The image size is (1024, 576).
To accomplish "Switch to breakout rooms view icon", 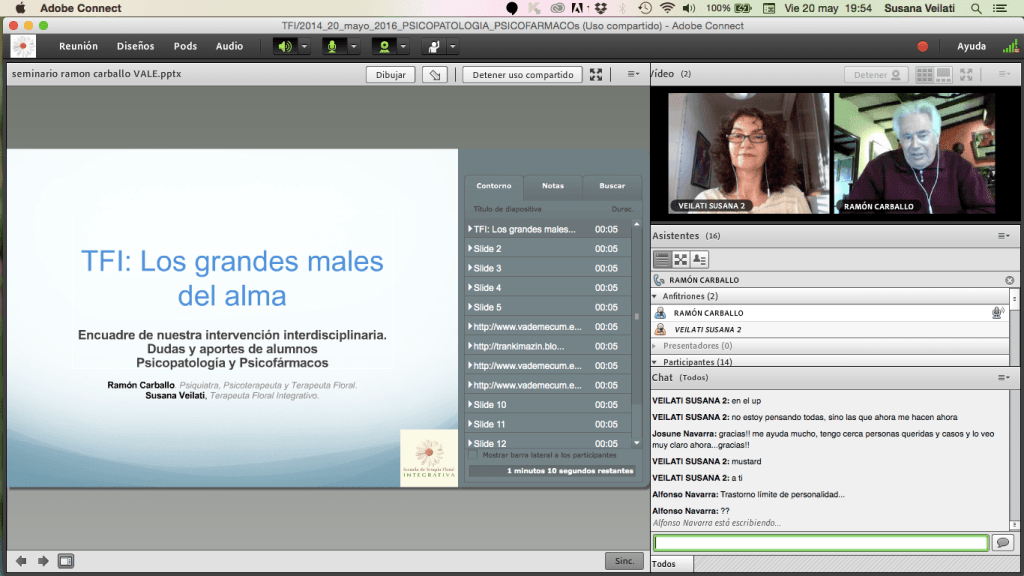I will click(680, 259).
